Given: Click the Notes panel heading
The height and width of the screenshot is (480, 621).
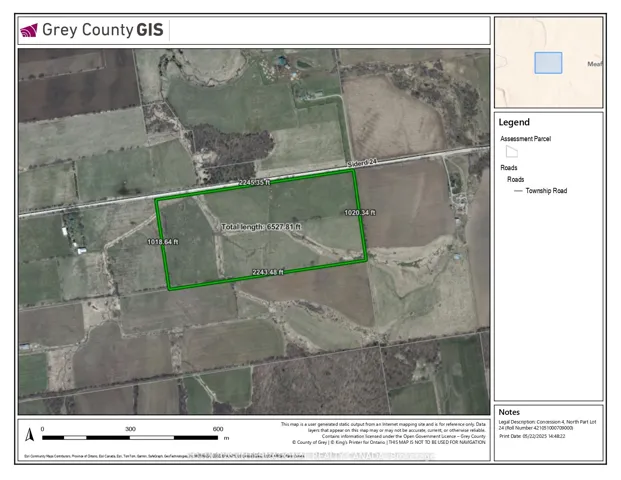Looking at the screenshot, I should 509,412.
